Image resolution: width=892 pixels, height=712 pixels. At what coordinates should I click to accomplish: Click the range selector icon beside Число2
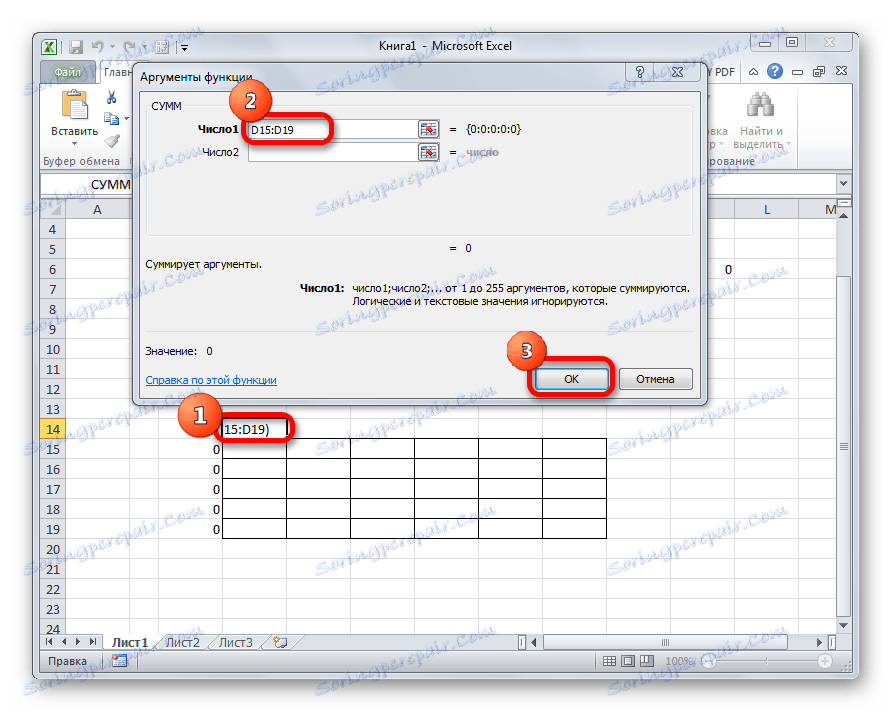point(428,152)
